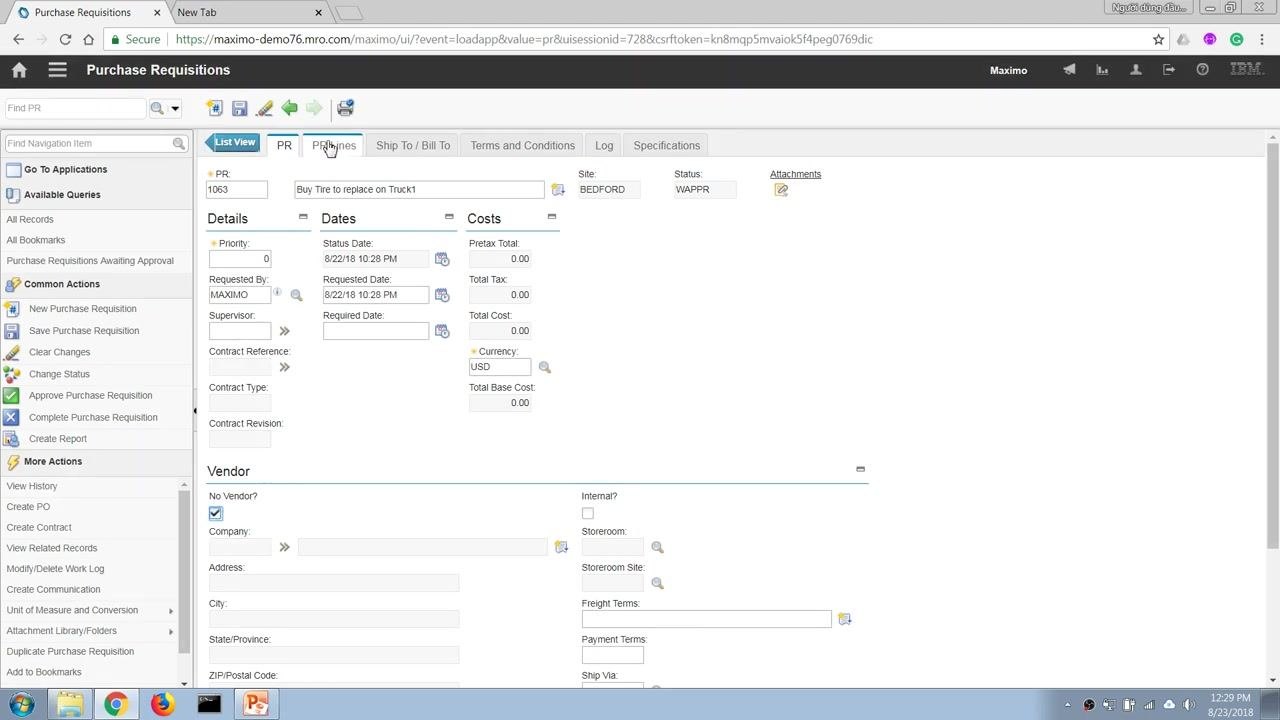Click Change Status in Common Actions
1280x720 pixels.
(x=59, y=374)
